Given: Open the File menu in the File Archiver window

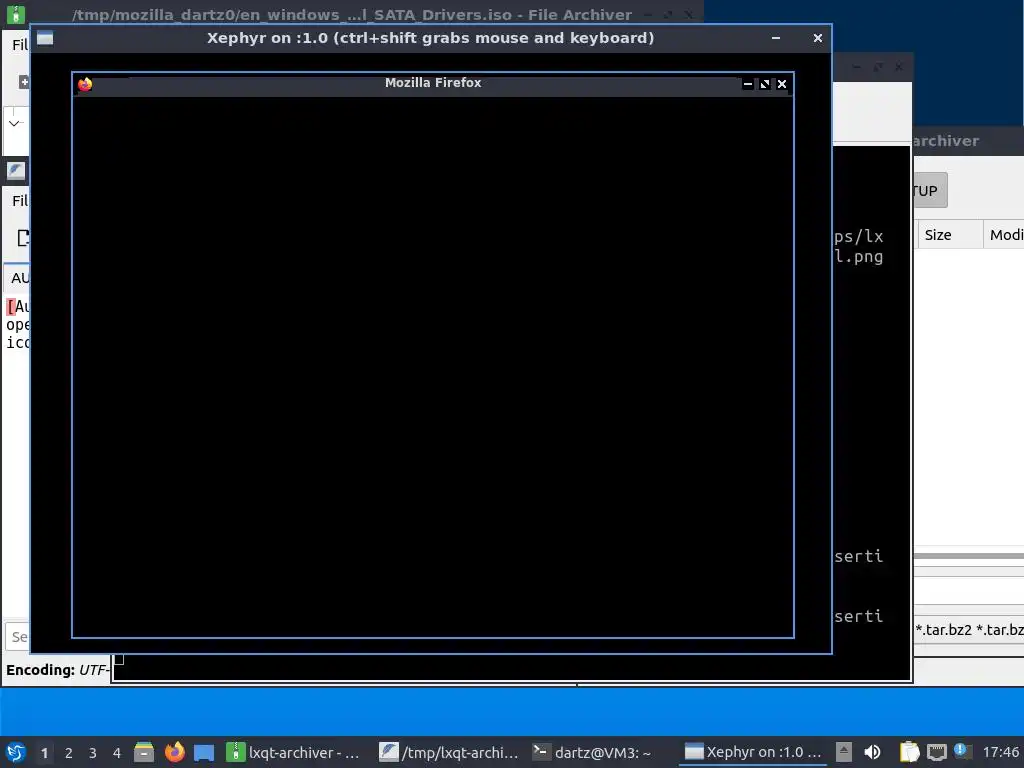Looking at the screenshot, I should point(20,45).
